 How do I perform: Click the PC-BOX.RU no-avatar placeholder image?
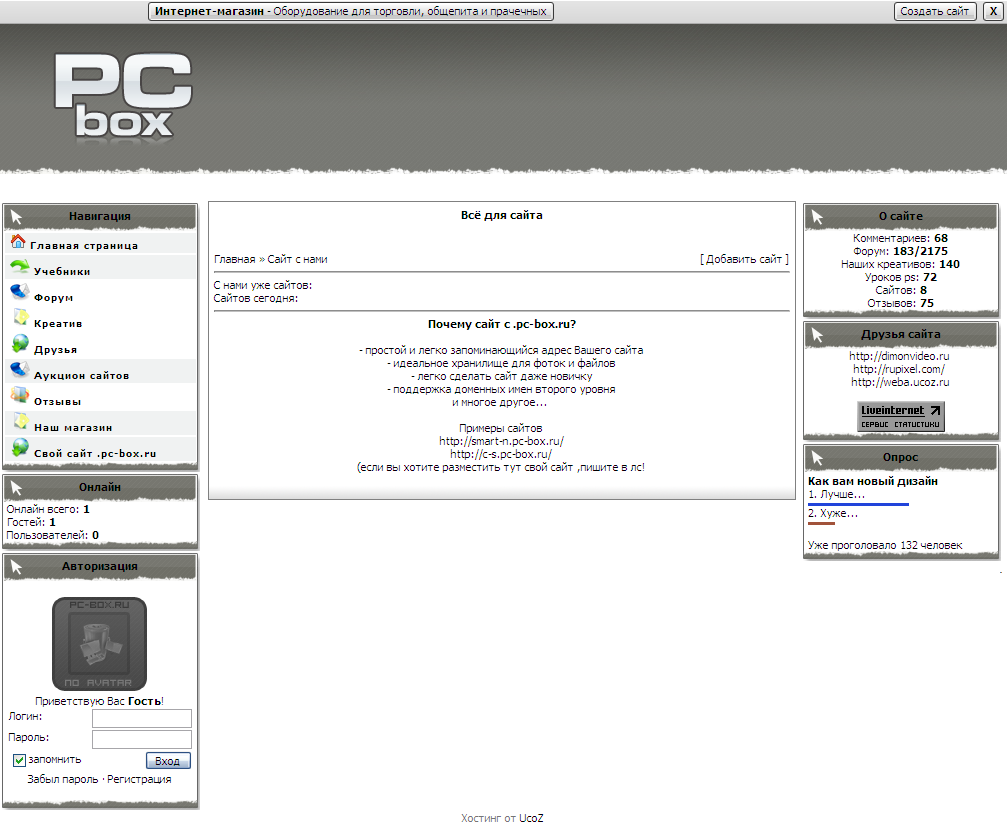point(98,643)
